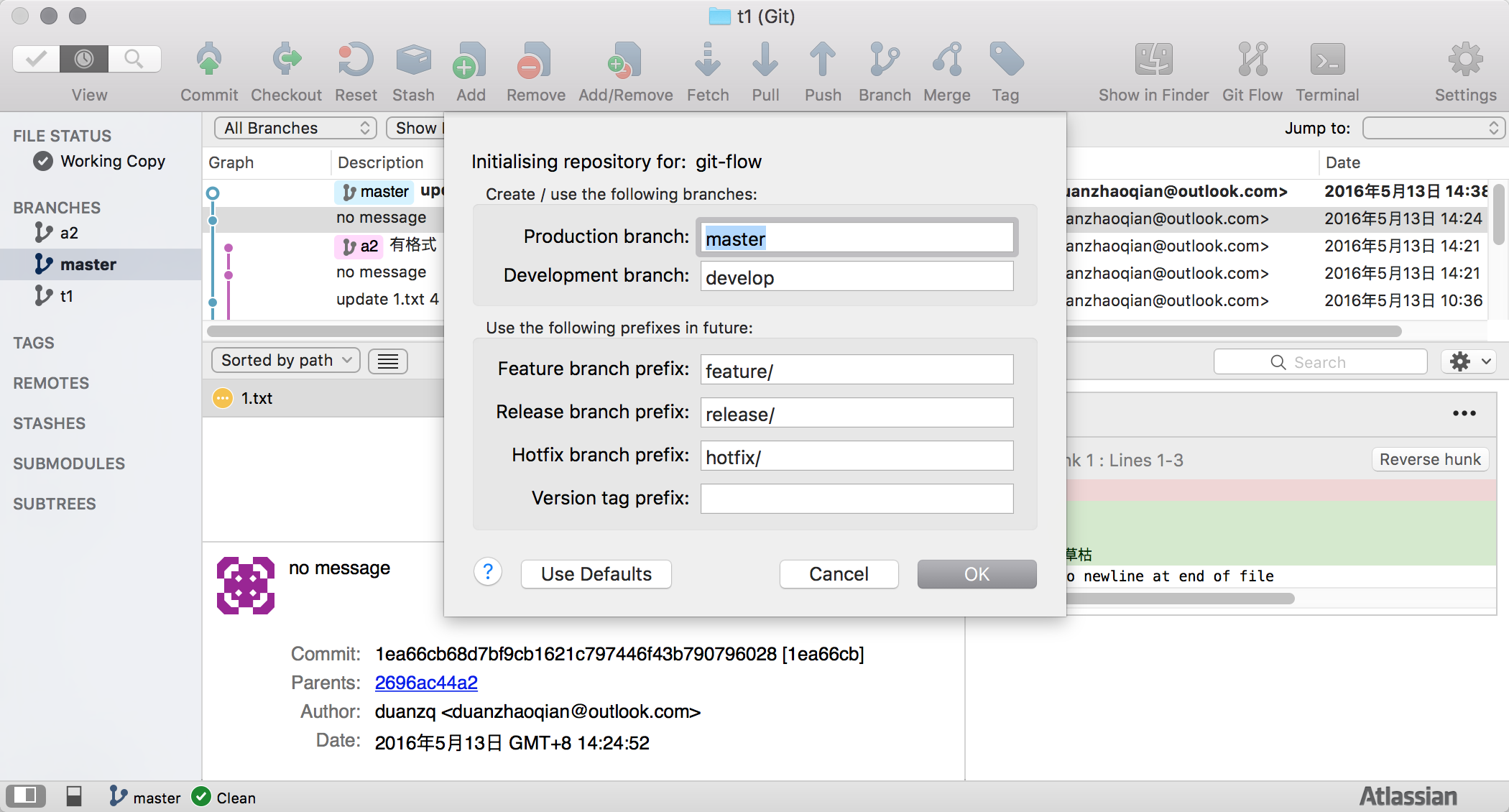This screenshot has width=1509, height=812.
Task: Click the commit list horizontal scrollbar
Action: click(x=325, y=331)
